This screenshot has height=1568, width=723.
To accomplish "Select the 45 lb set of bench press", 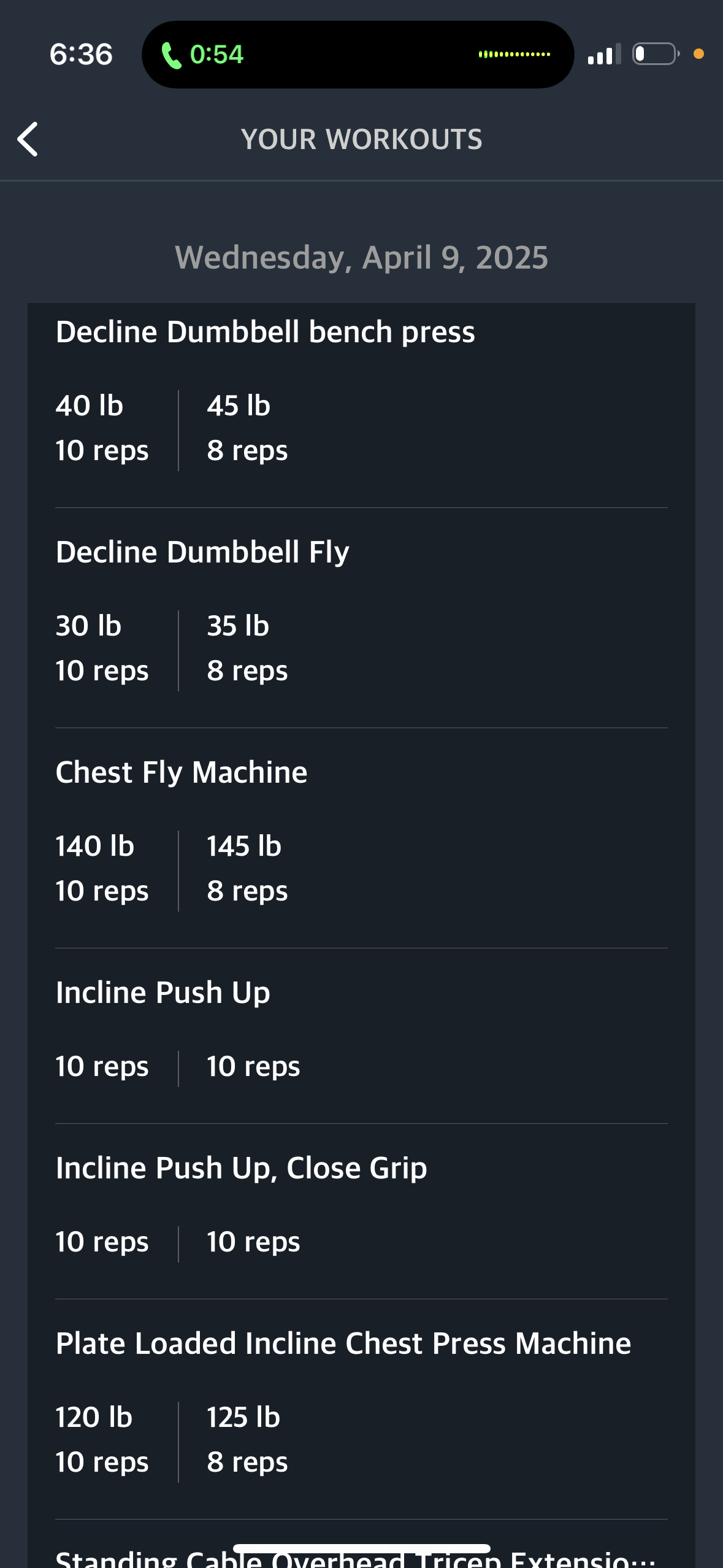I will [247, 428].
